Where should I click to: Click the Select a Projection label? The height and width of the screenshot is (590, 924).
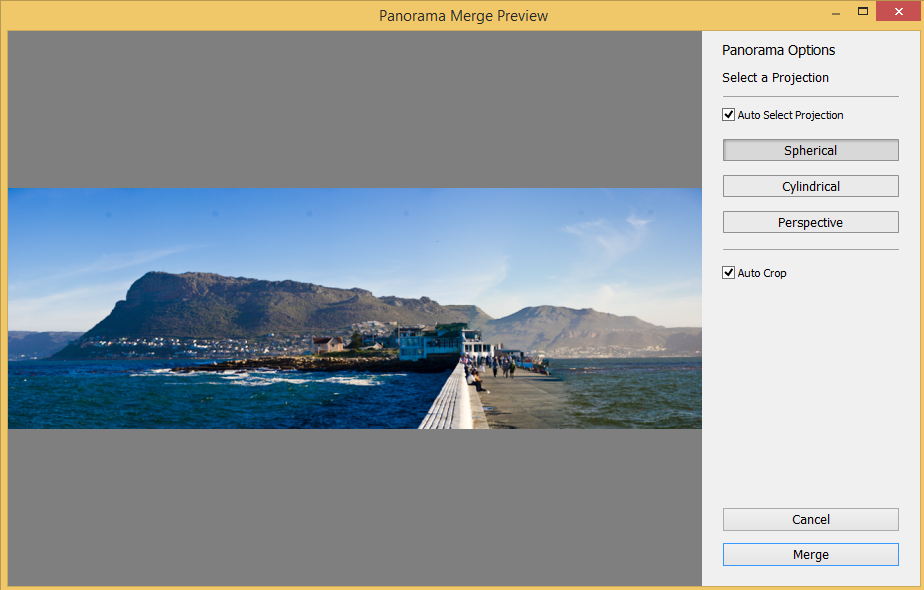click(x=775, y=77)
